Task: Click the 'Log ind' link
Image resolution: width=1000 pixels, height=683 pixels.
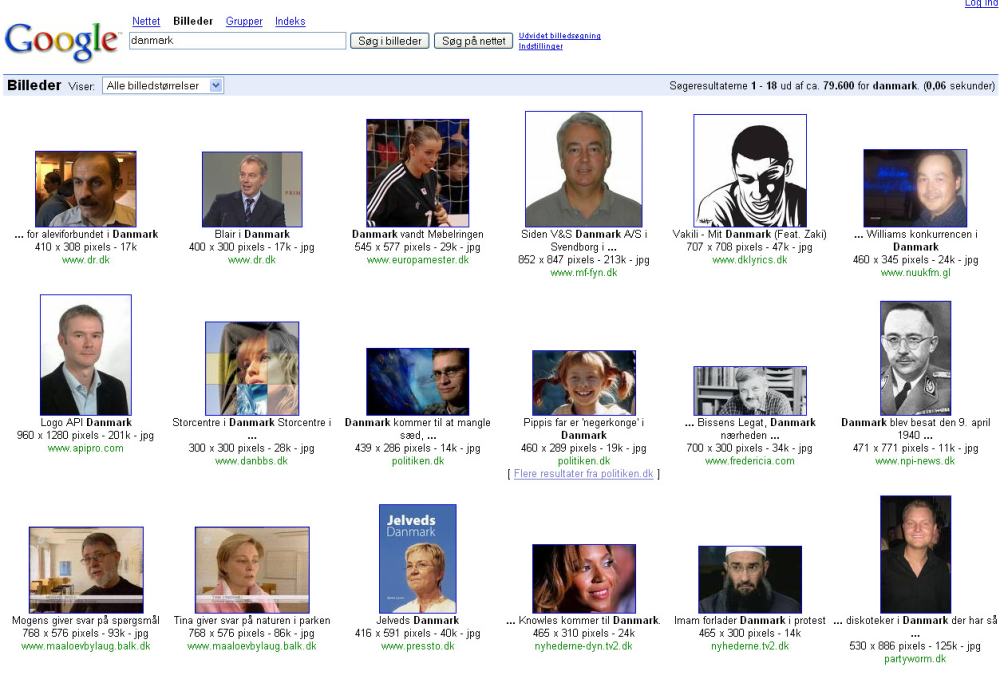Action: pos(982,4)
